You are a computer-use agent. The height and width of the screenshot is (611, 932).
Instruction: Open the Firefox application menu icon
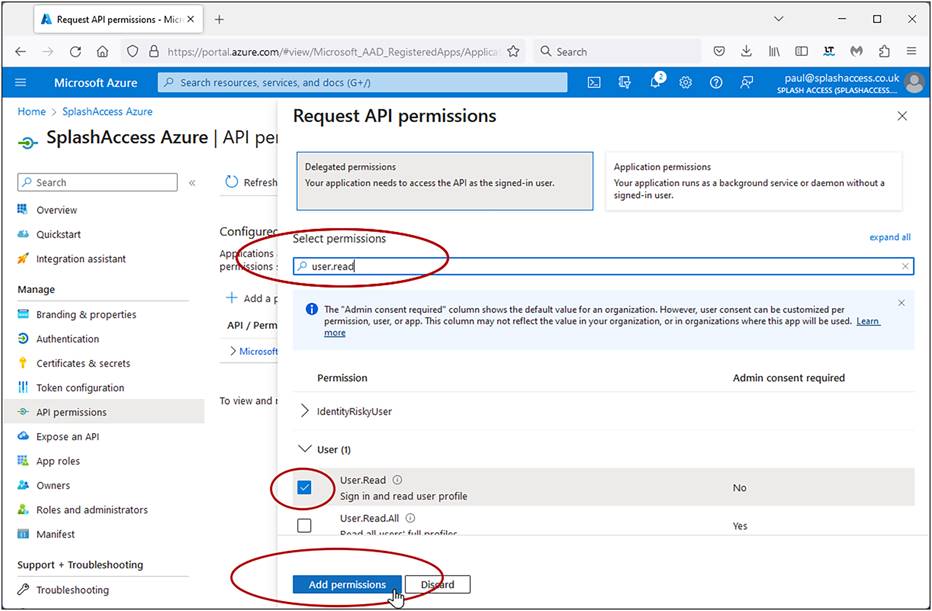point(911,52)
